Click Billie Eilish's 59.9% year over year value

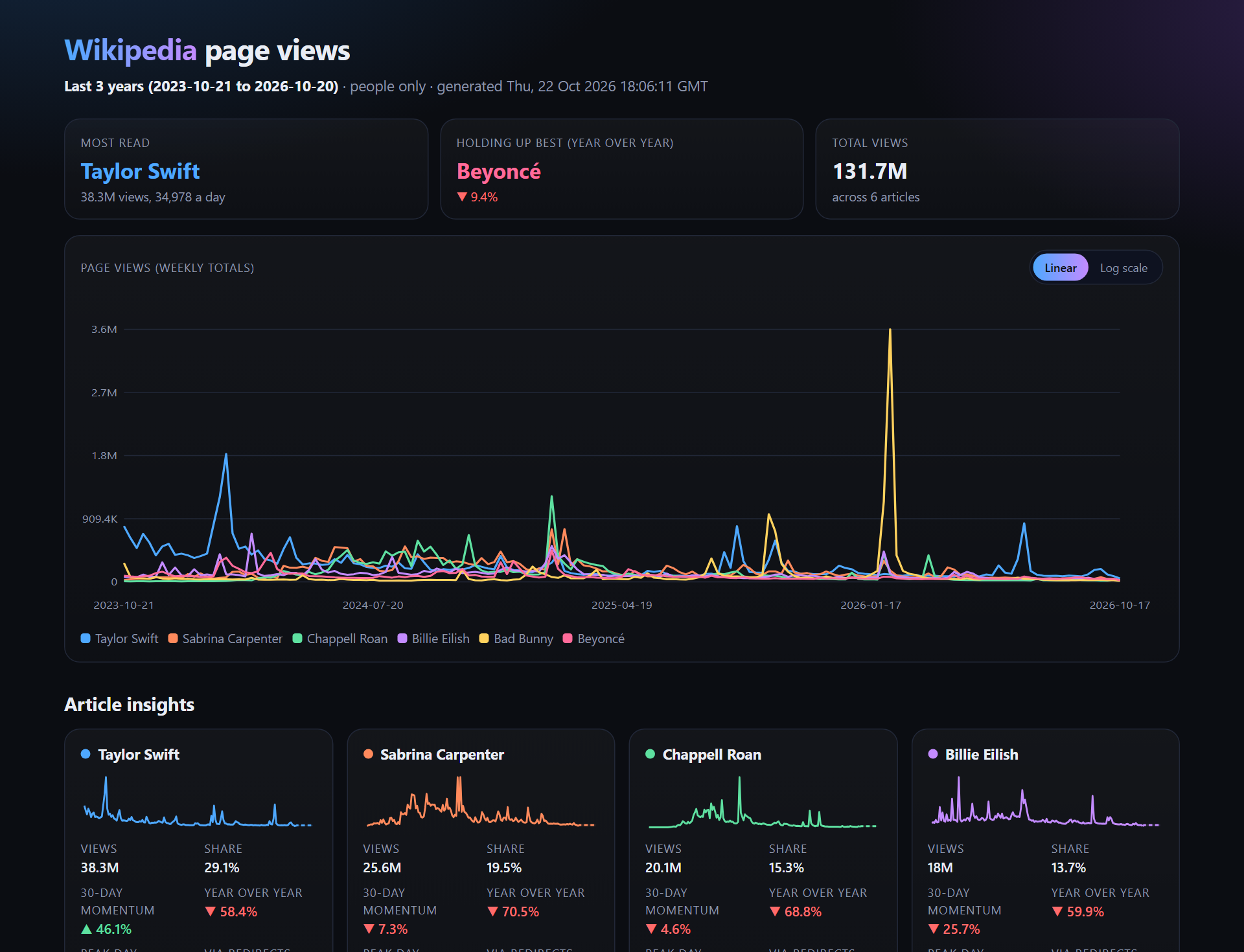(x=1077, y=911)
